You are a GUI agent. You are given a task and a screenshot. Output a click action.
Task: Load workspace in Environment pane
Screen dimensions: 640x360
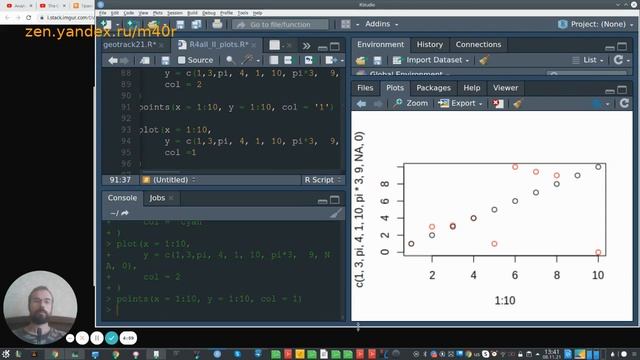coord(360,61)
